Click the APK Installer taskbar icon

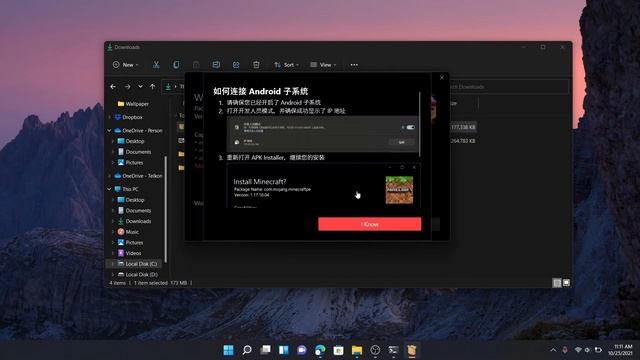[411, 350]
